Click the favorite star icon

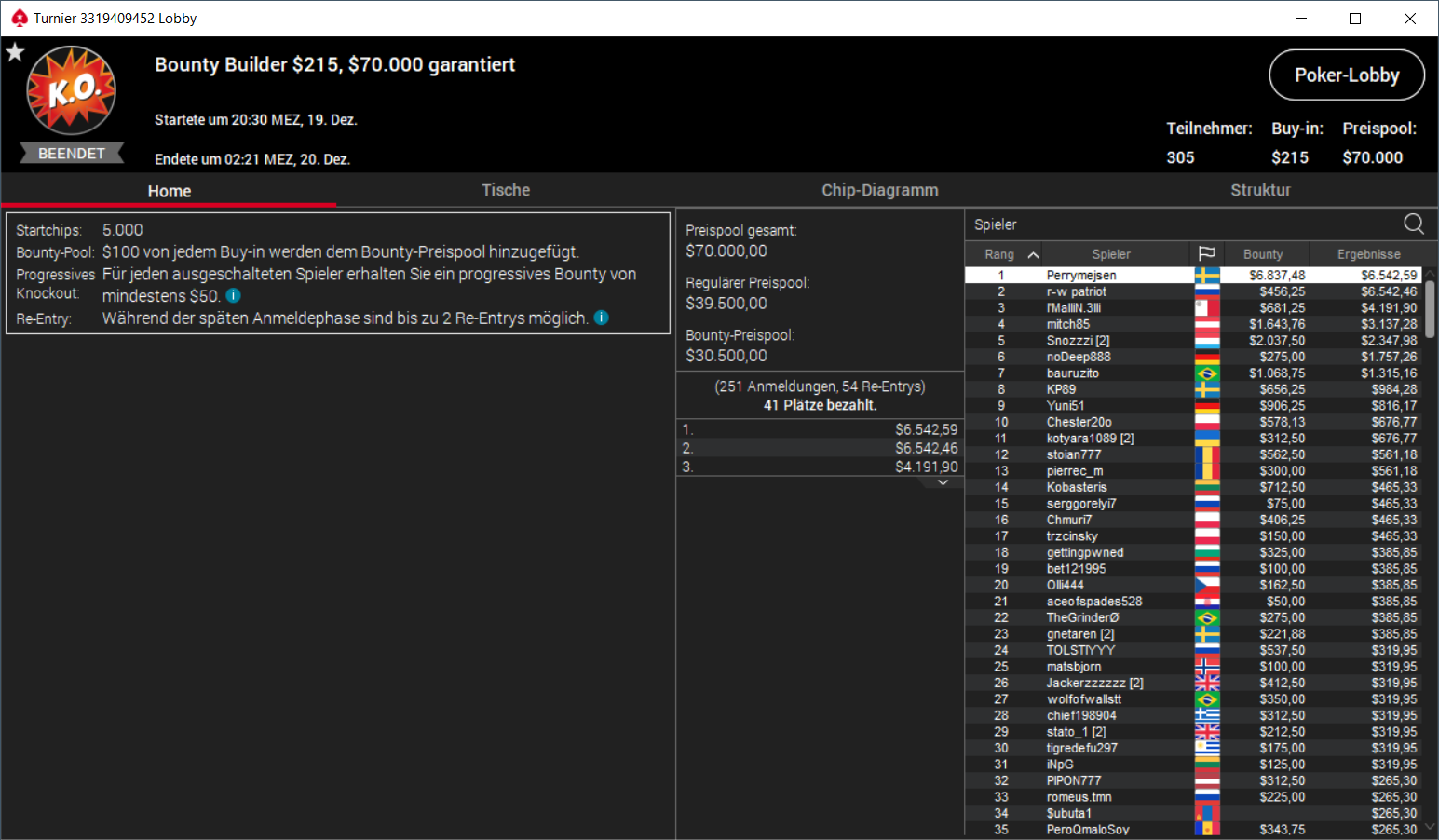click(x=15, y=52)
